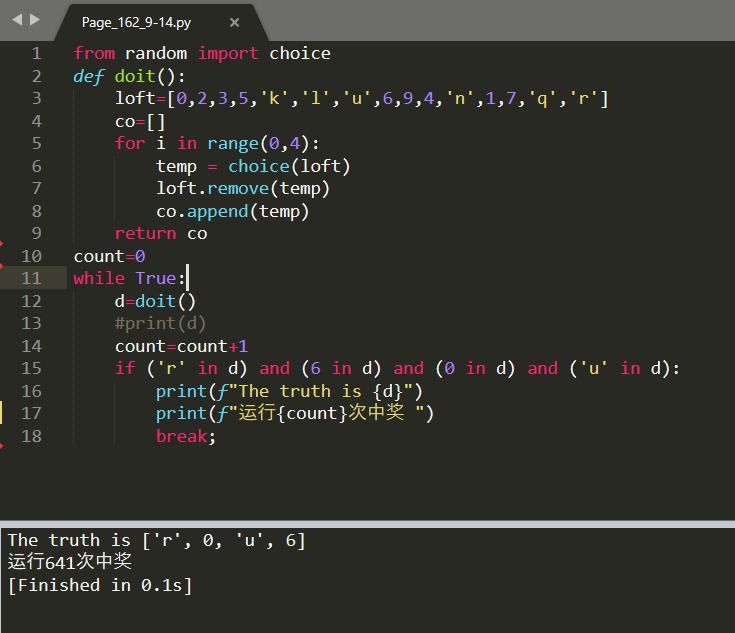
Task: Click line number 15 in the gutter
Action: click(31, 369)
